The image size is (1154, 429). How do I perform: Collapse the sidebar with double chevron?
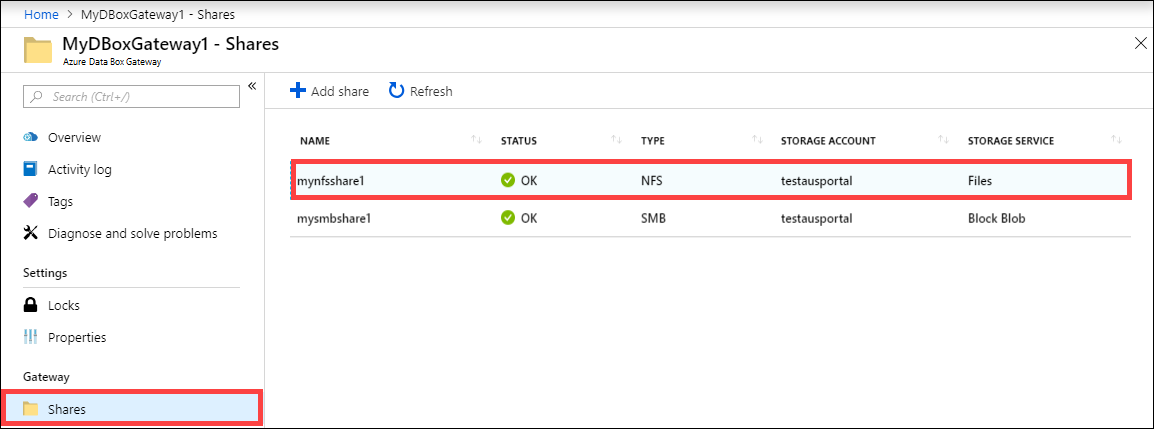coord(252,86)
